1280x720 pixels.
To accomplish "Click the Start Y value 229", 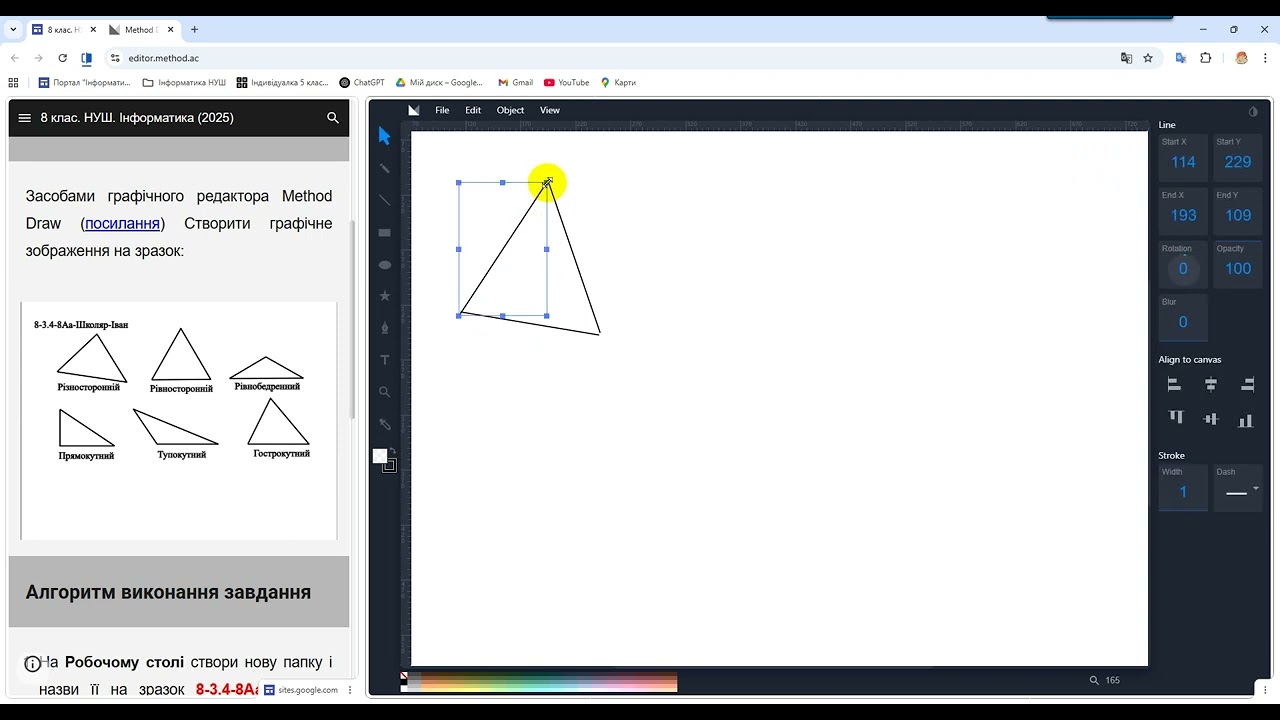I will coord(1238,162).
